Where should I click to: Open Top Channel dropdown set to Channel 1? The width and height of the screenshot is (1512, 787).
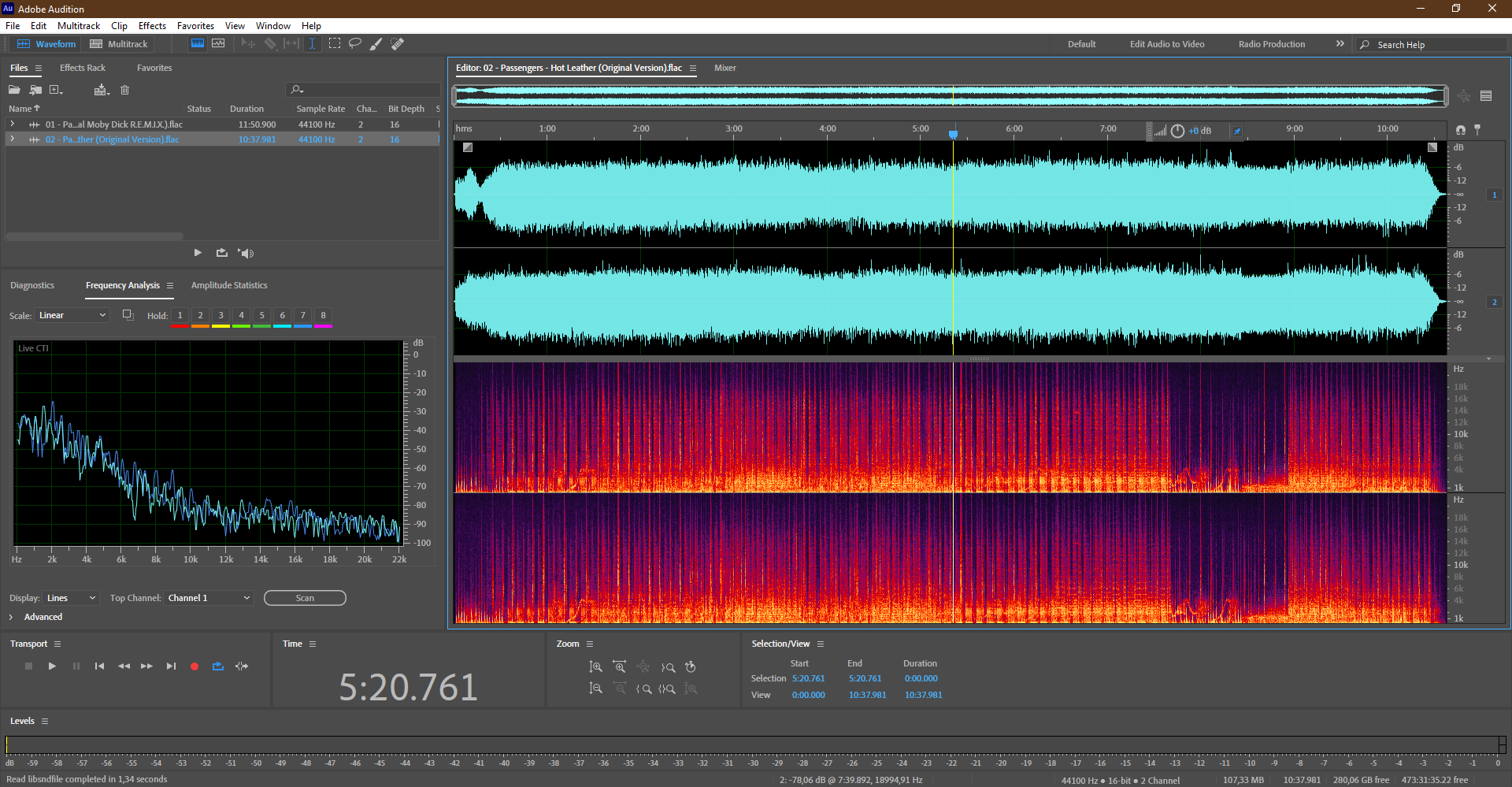[x=209, y=598]
